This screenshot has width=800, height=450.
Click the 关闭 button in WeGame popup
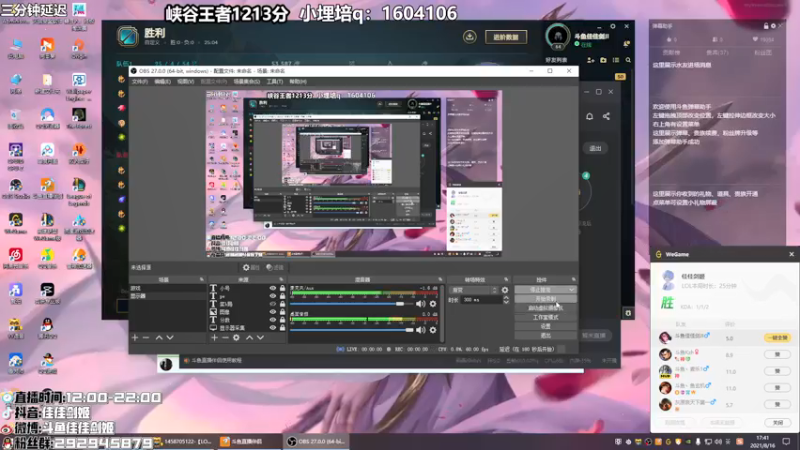click(x=777, y=422)
